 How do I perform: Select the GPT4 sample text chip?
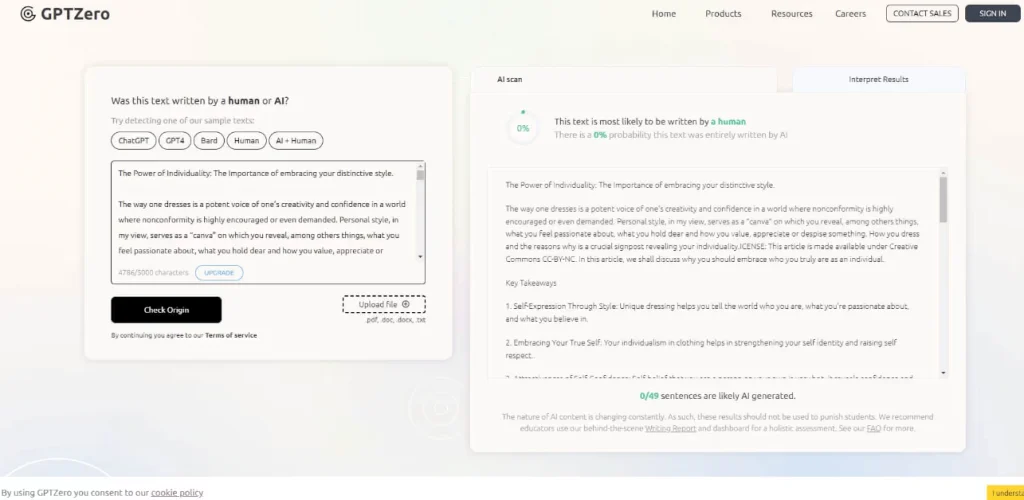(175, 141)
